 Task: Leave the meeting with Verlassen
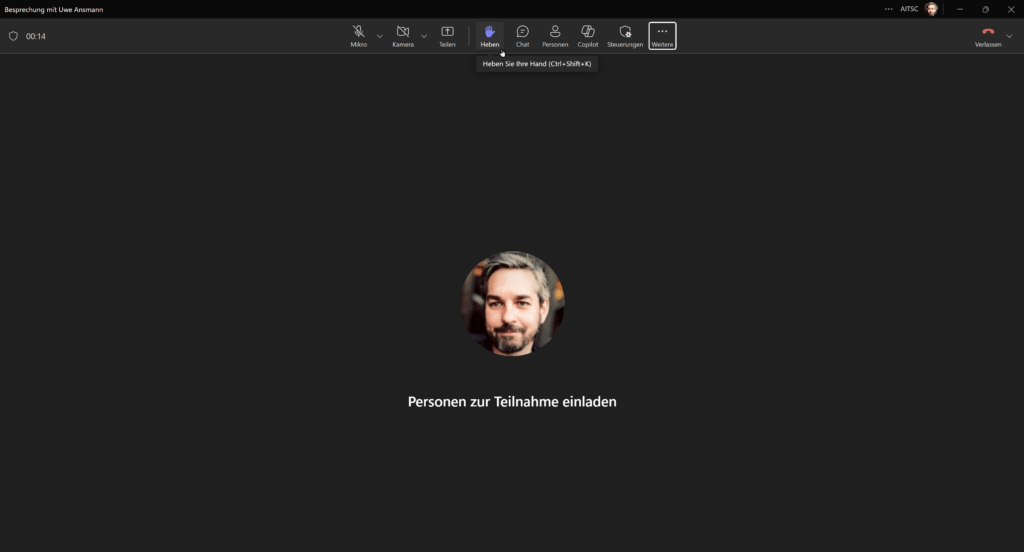[988, 36]
